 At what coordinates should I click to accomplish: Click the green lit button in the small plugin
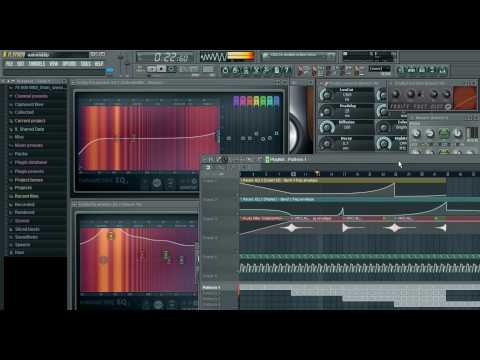pos(444,133)
